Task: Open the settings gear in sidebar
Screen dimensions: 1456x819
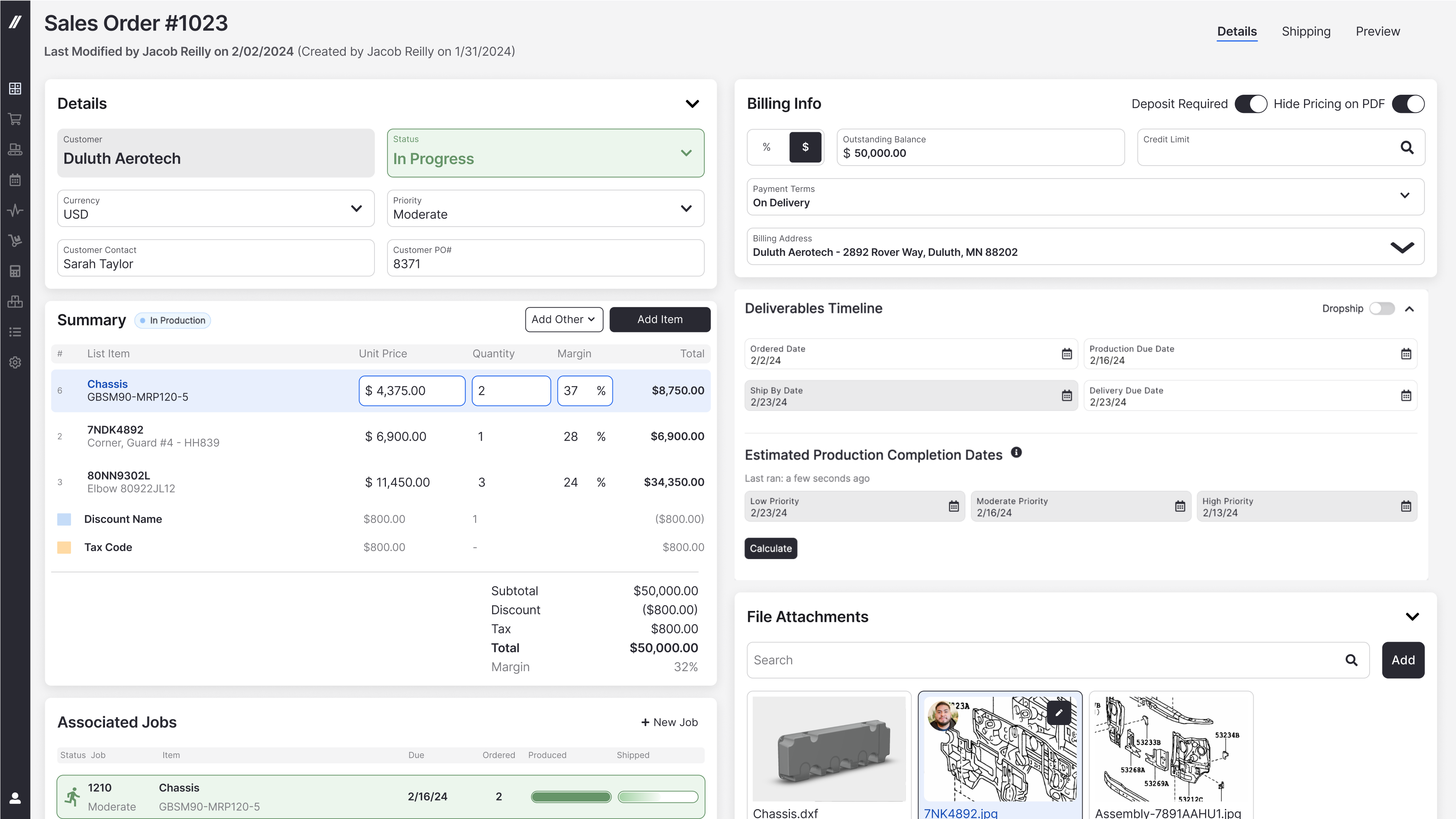Action: (15, 362)
